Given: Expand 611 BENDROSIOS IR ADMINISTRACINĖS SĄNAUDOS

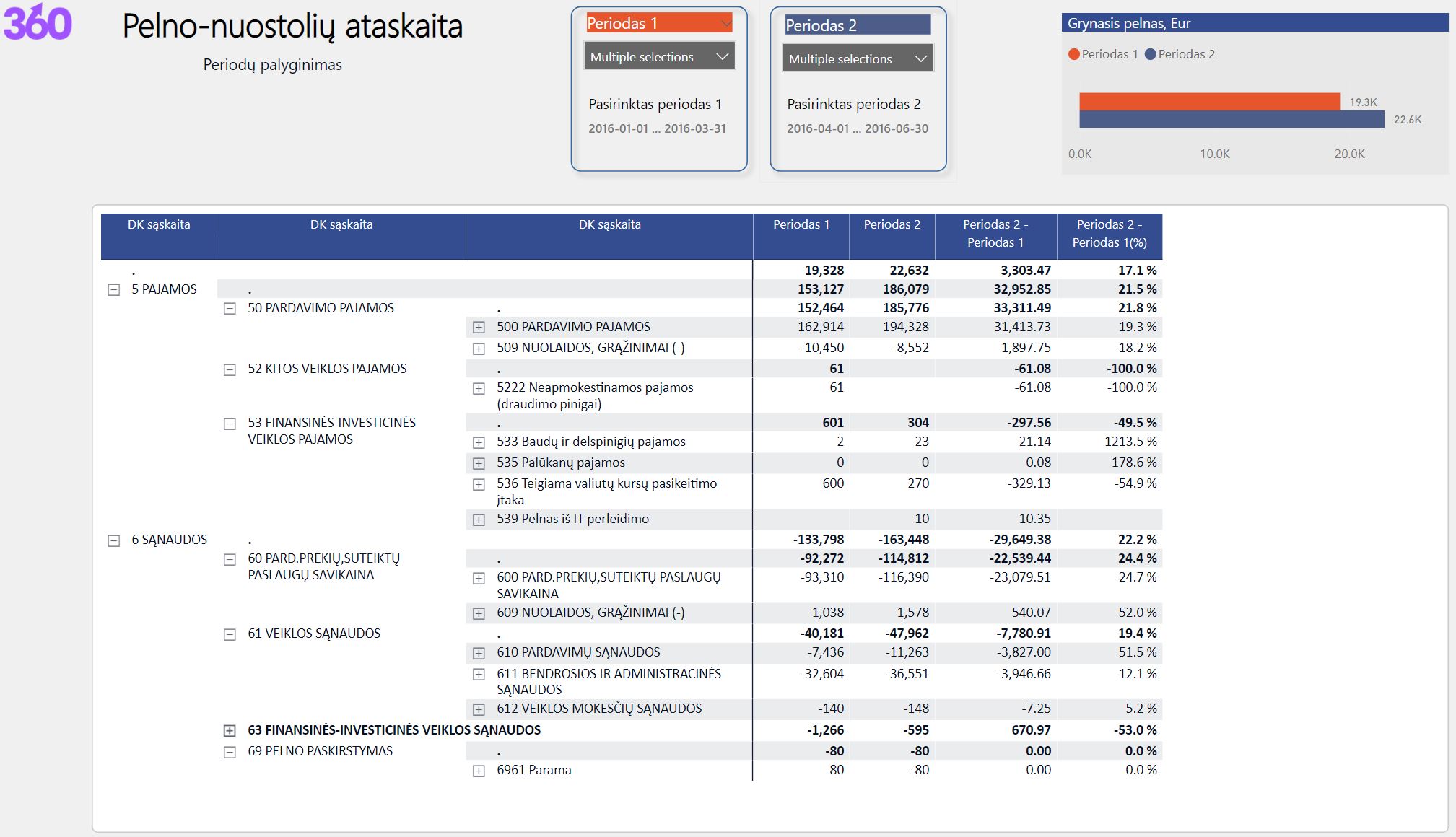Looking at the screenshot, I should click(479, 674).
